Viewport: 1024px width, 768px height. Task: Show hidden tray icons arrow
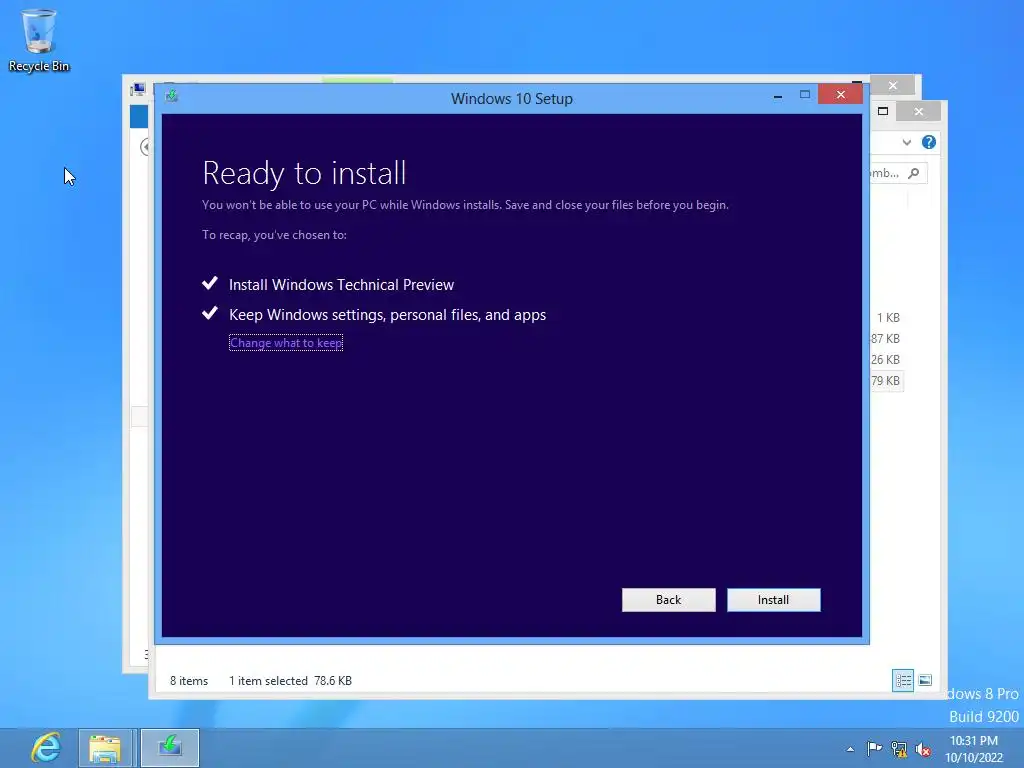coord(850,749)
